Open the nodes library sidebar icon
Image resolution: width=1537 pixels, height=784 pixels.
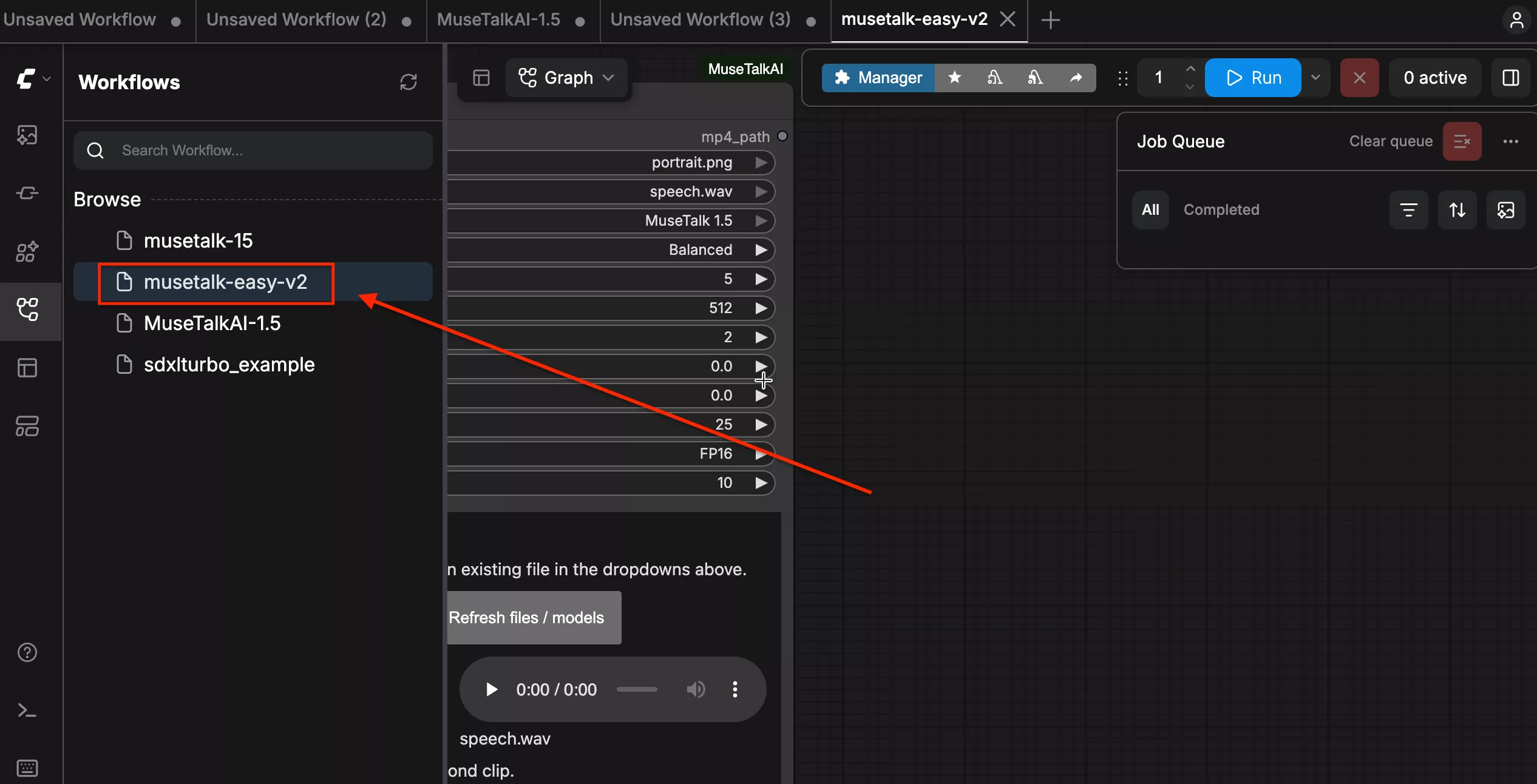[27, 193]
